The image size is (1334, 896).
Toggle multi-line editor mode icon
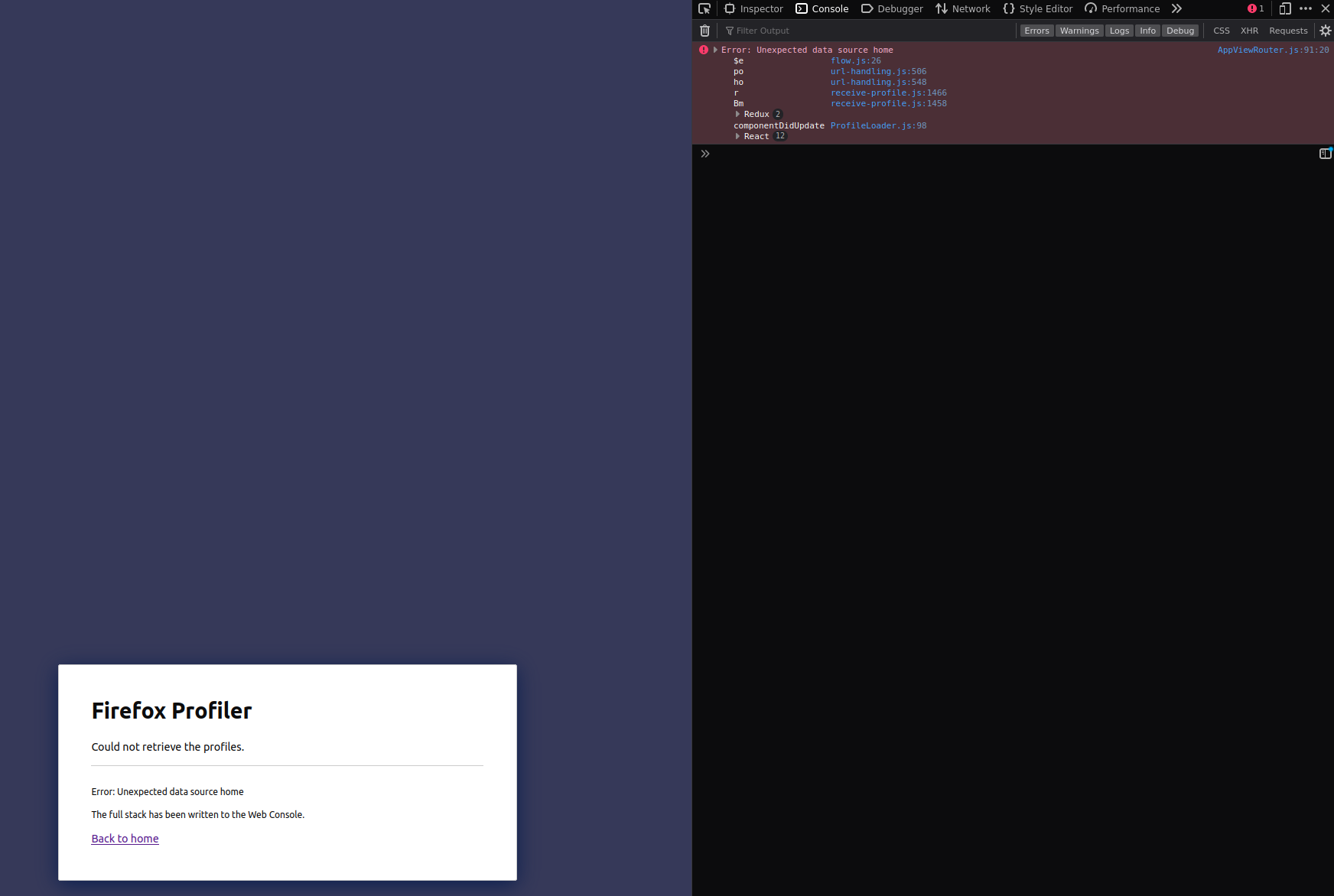coord(1326,154)
